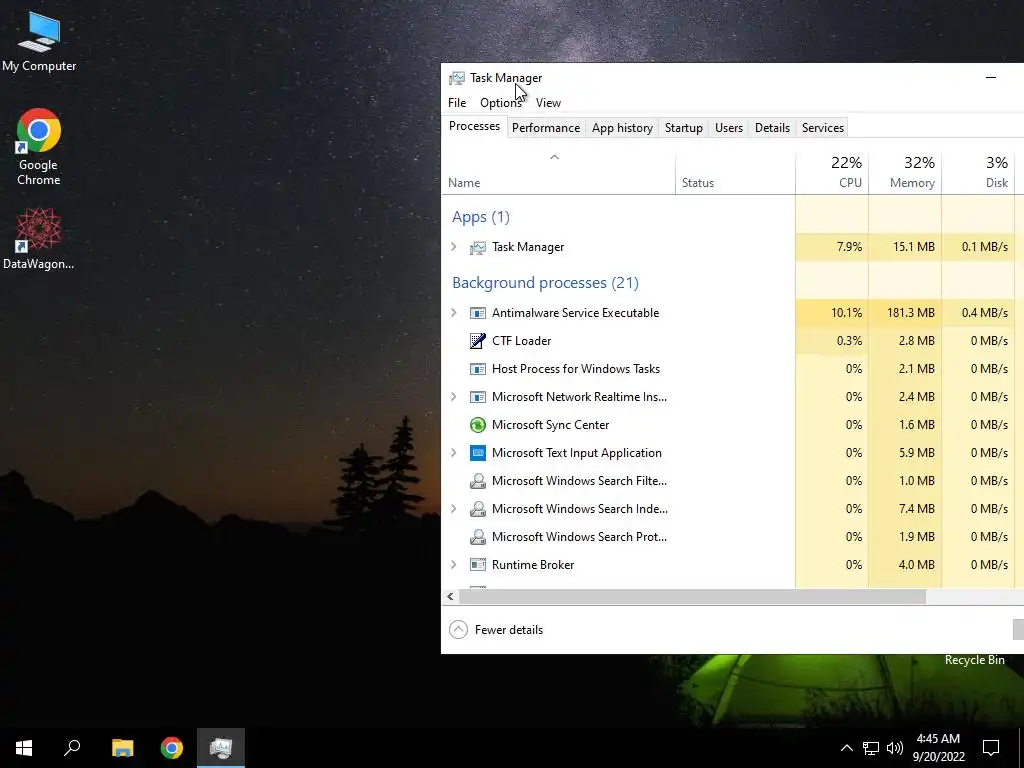Click the Windows Search Indexer icon
This screenshot has width=1024, height=768.
[x=477, y=509]
